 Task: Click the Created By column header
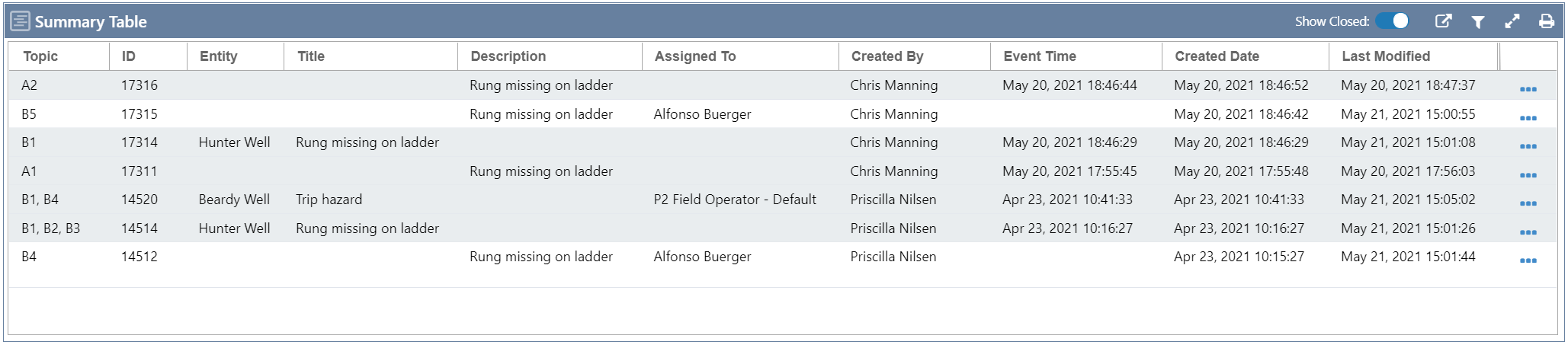[887, 56]
